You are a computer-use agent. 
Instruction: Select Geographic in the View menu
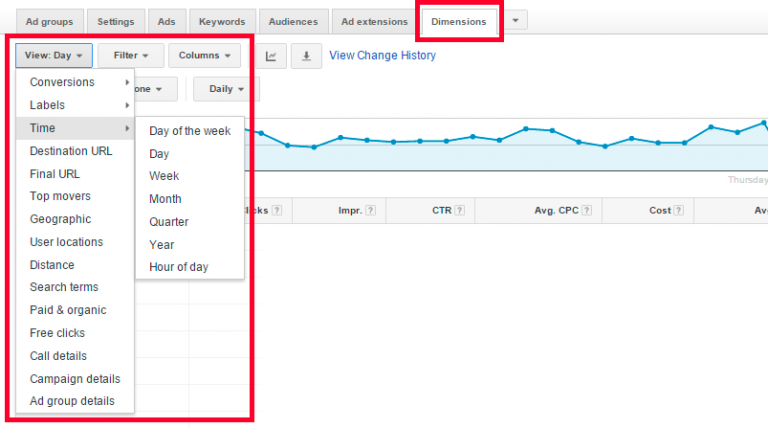60,219
